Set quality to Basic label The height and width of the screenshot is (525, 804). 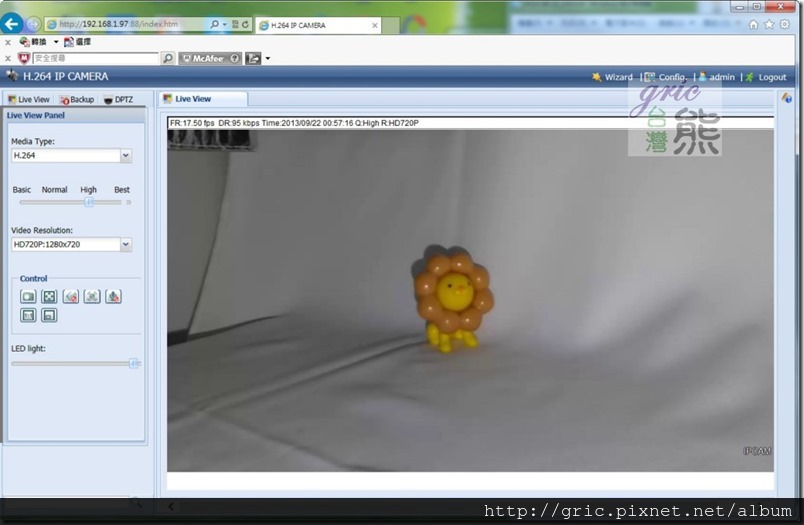coord(22,190)
